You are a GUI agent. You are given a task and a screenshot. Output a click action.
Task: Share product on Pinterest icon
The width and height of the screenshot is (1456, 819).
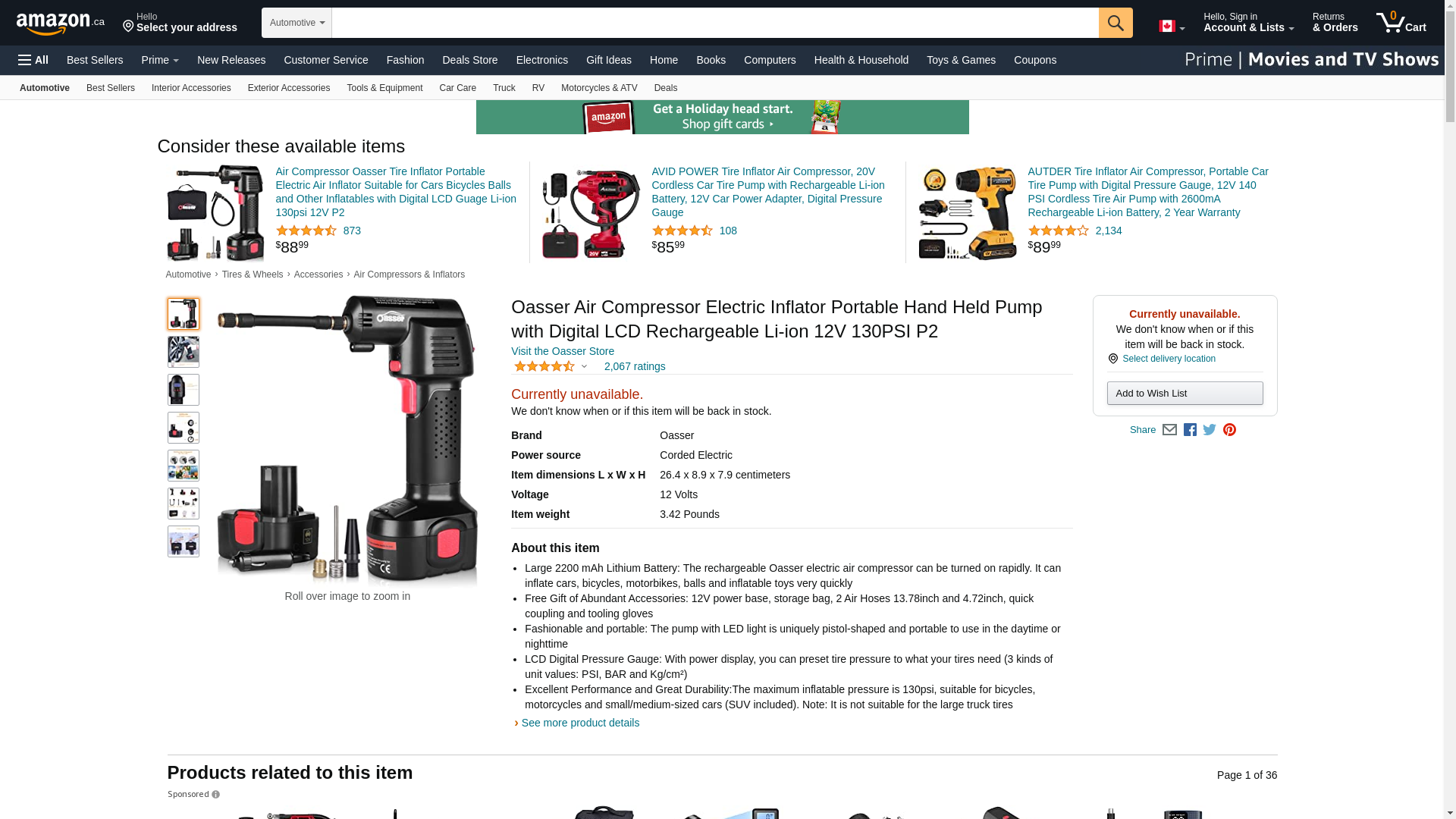(1229, 430)
